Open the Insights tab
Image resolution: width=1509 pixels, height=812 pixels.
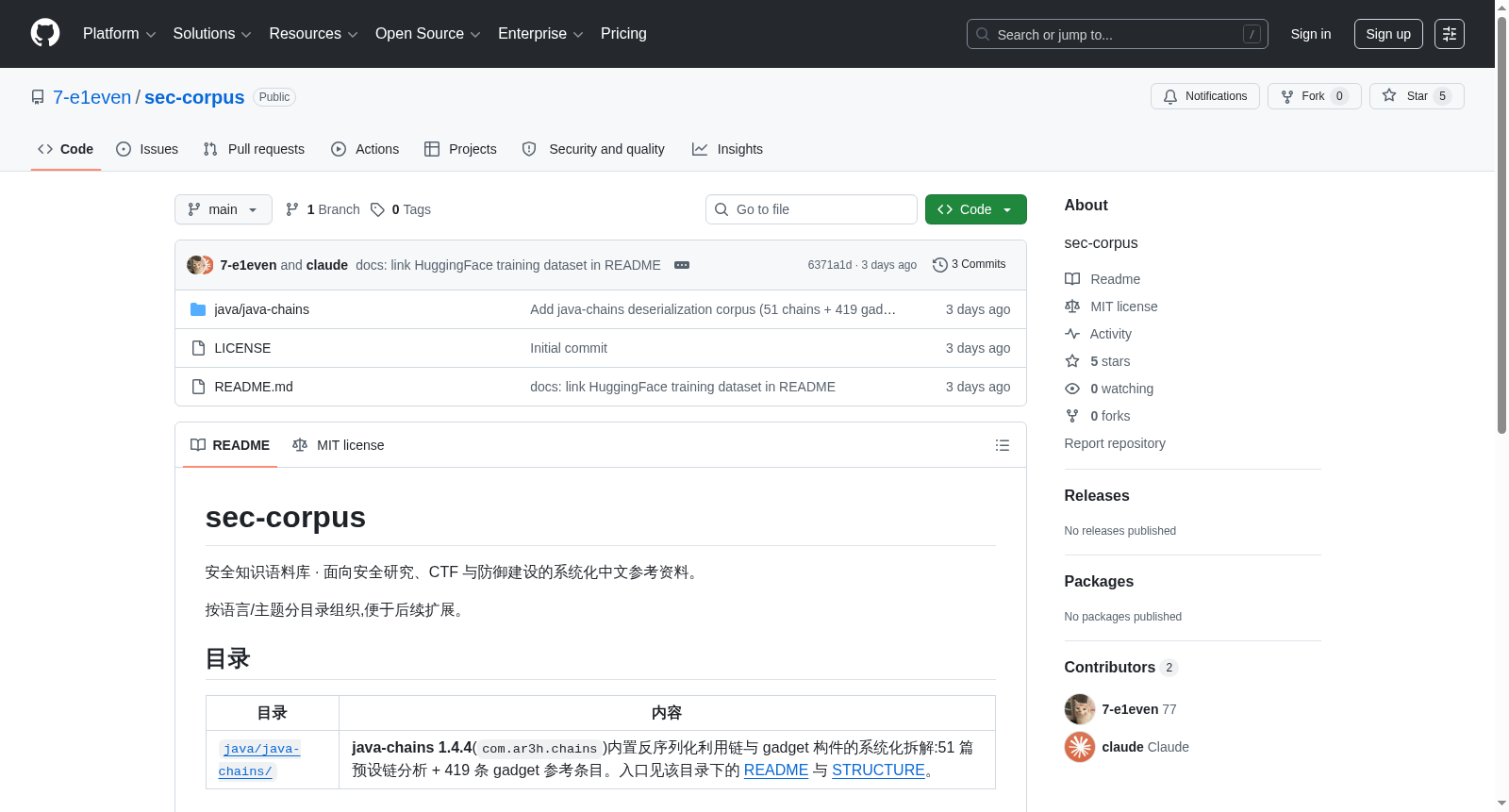pyautogui.click(x=727, y=149)
